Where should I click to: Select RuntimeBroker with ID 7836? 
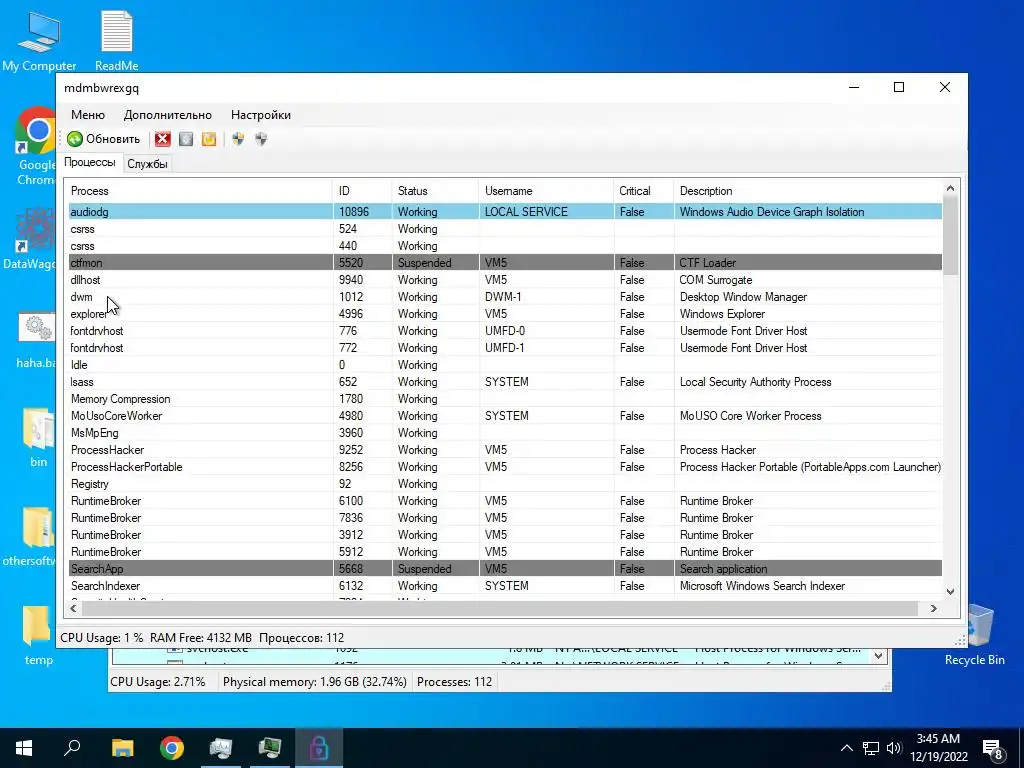click(x=505, y=517)
